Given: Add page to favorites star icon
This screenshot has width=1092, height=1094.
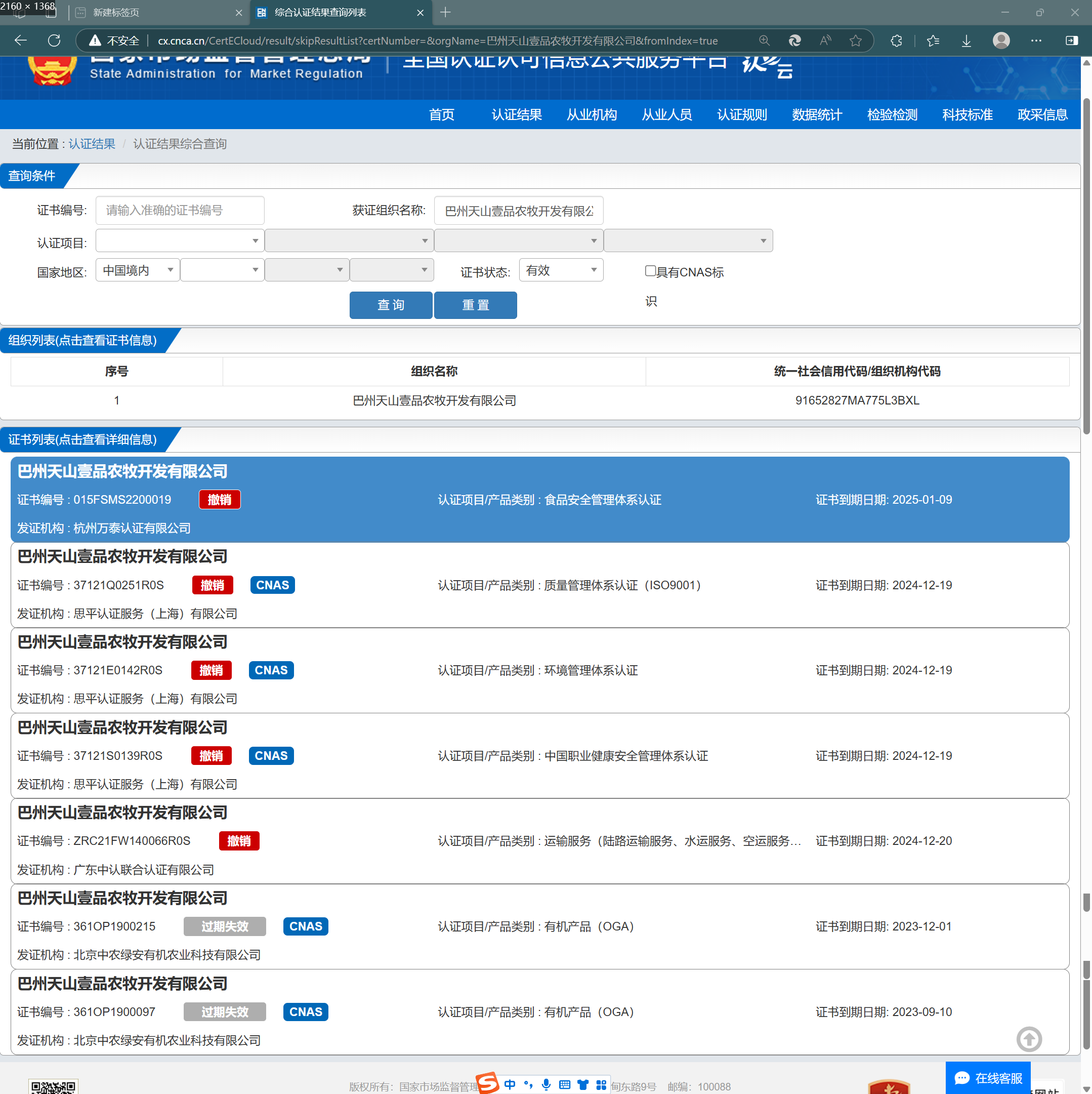Looking at the screenshot, I should (855, 40).
